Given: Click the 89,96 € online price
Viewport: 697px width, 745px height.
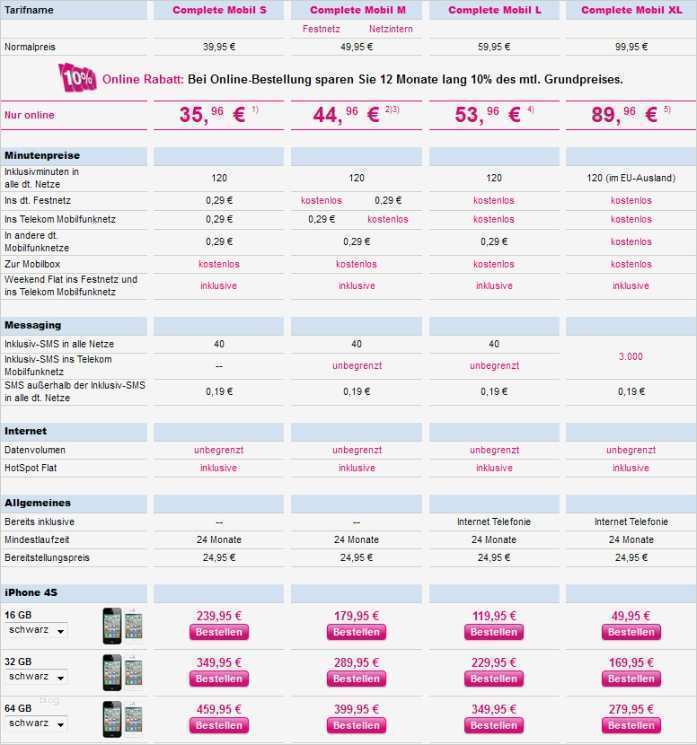Looking at the screenshot, I should click(630, 115).
